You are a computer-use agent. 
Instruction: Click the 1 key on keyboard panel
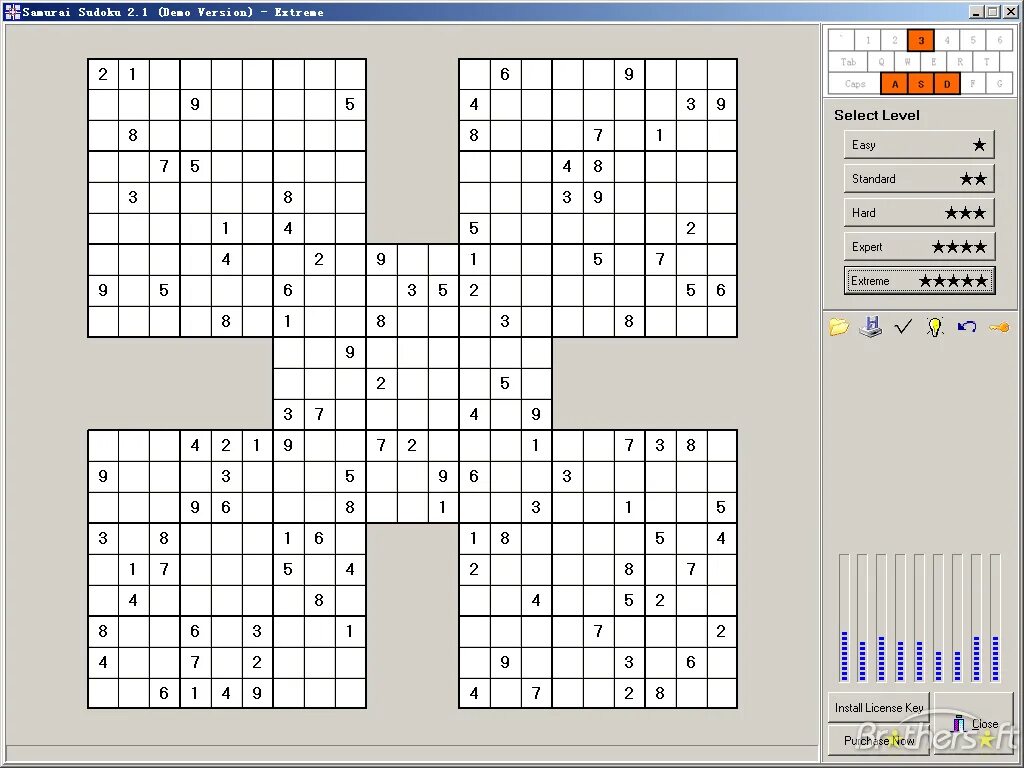868,40
